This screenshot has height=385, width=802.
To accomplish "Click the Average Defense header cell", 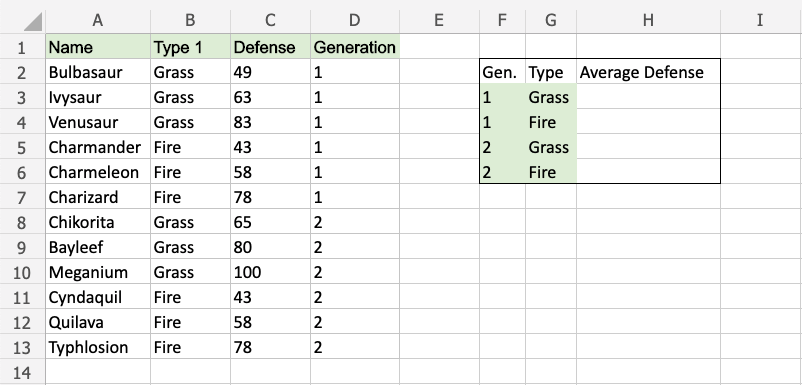I will coord(648,72).
